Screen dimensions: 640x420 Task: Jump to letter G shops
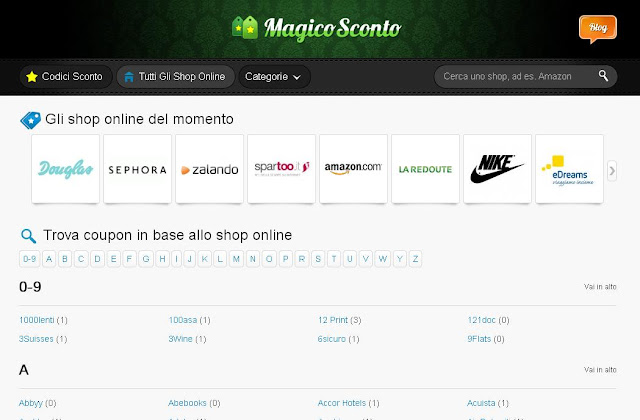click(146, 259)
